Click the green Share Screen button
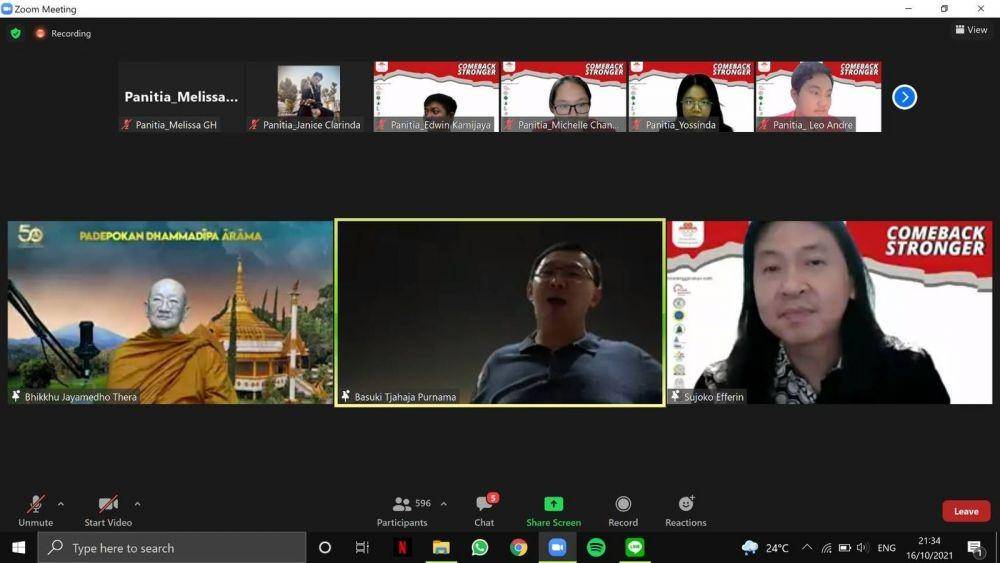Screen dimensions: 1000x563 point(553,511)
